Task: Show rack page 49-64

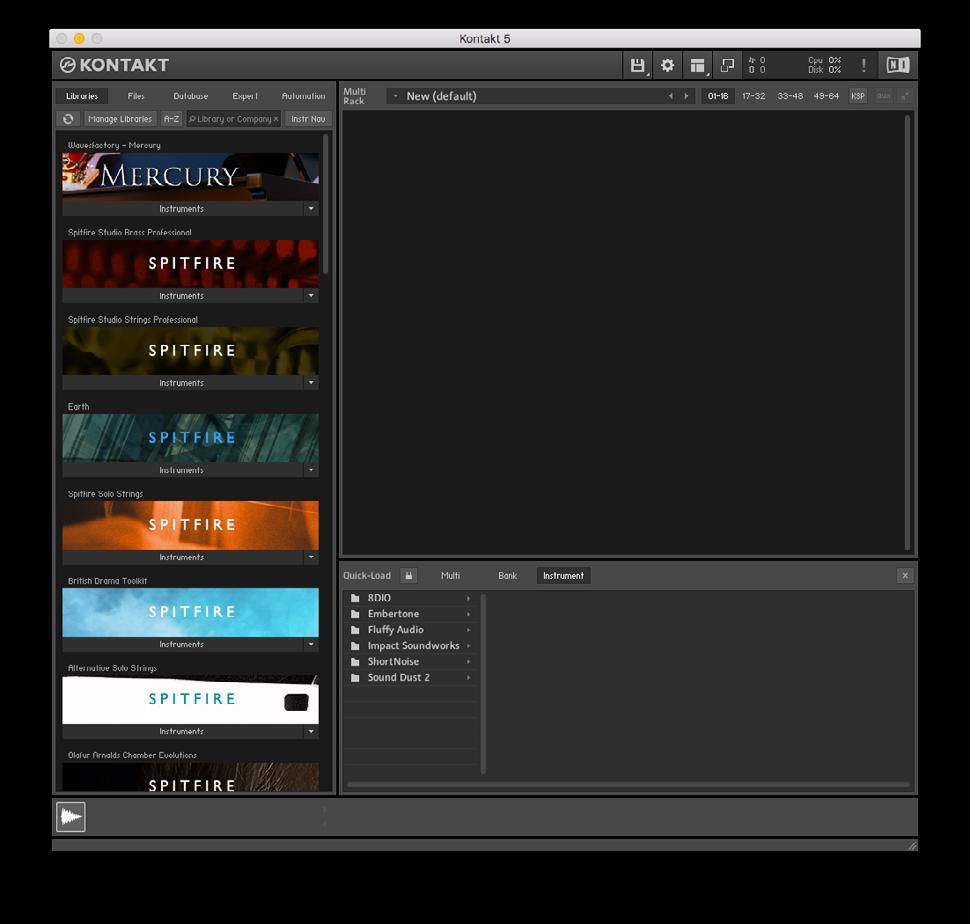Action: pos(826,96)
